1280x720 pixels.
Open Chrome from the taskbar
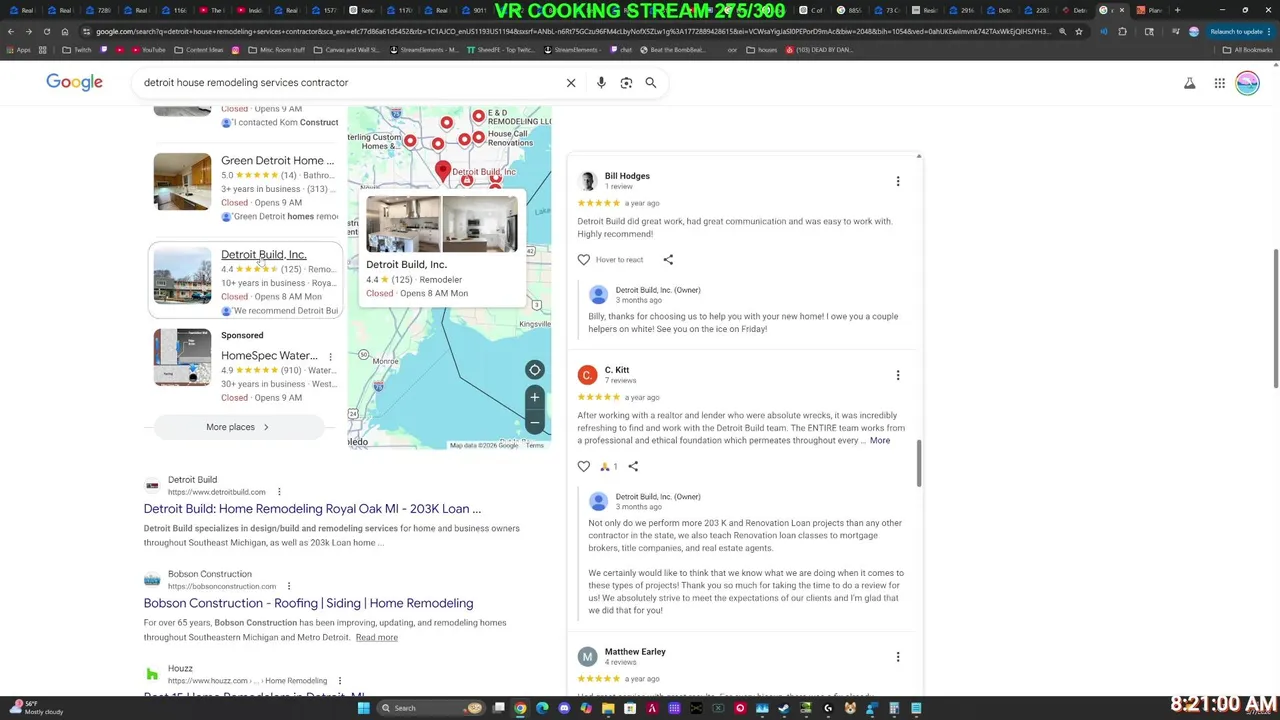point(520,708)
